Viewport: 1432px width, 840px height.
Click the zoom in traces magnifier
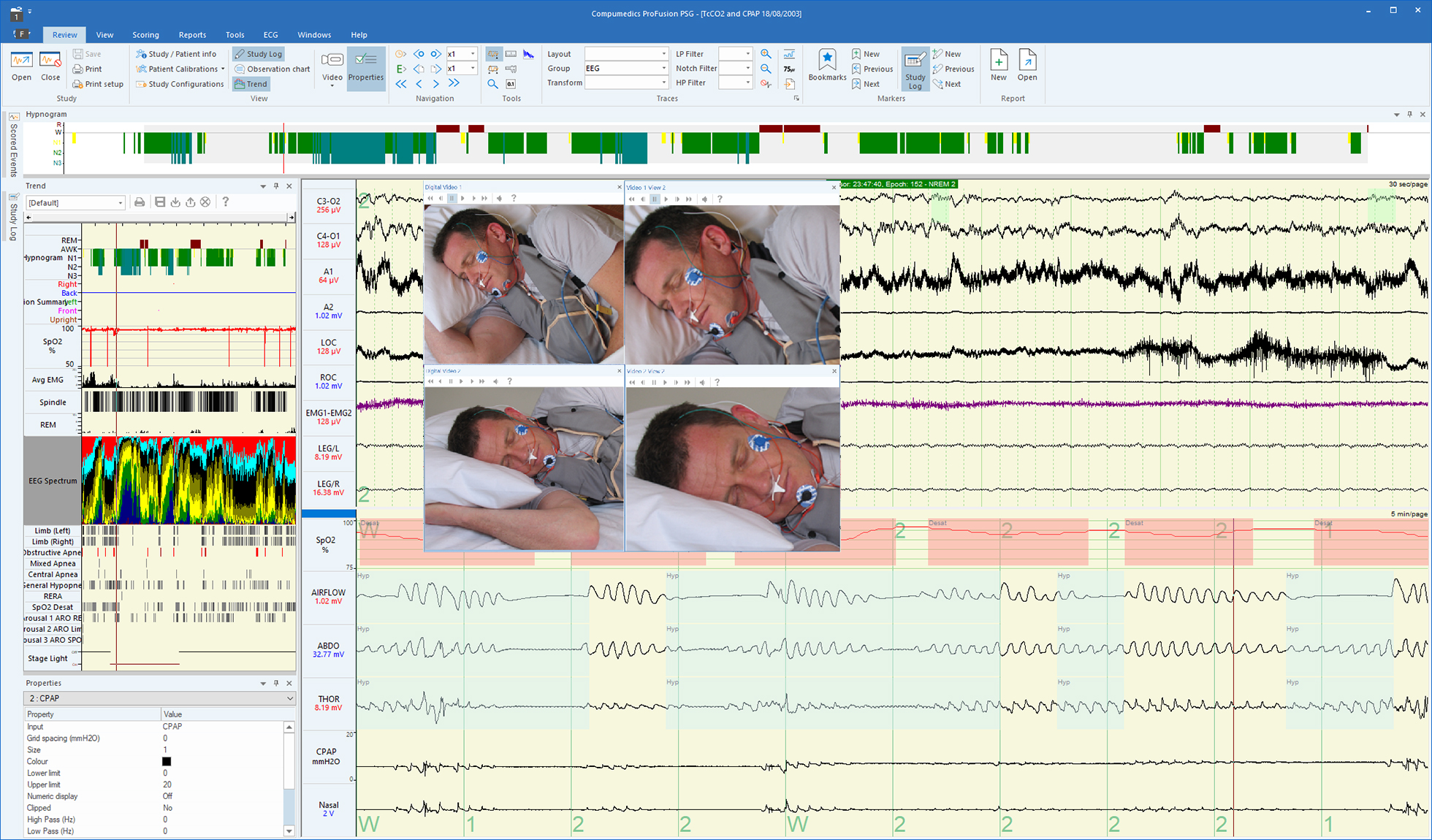[x=766, y=54]
